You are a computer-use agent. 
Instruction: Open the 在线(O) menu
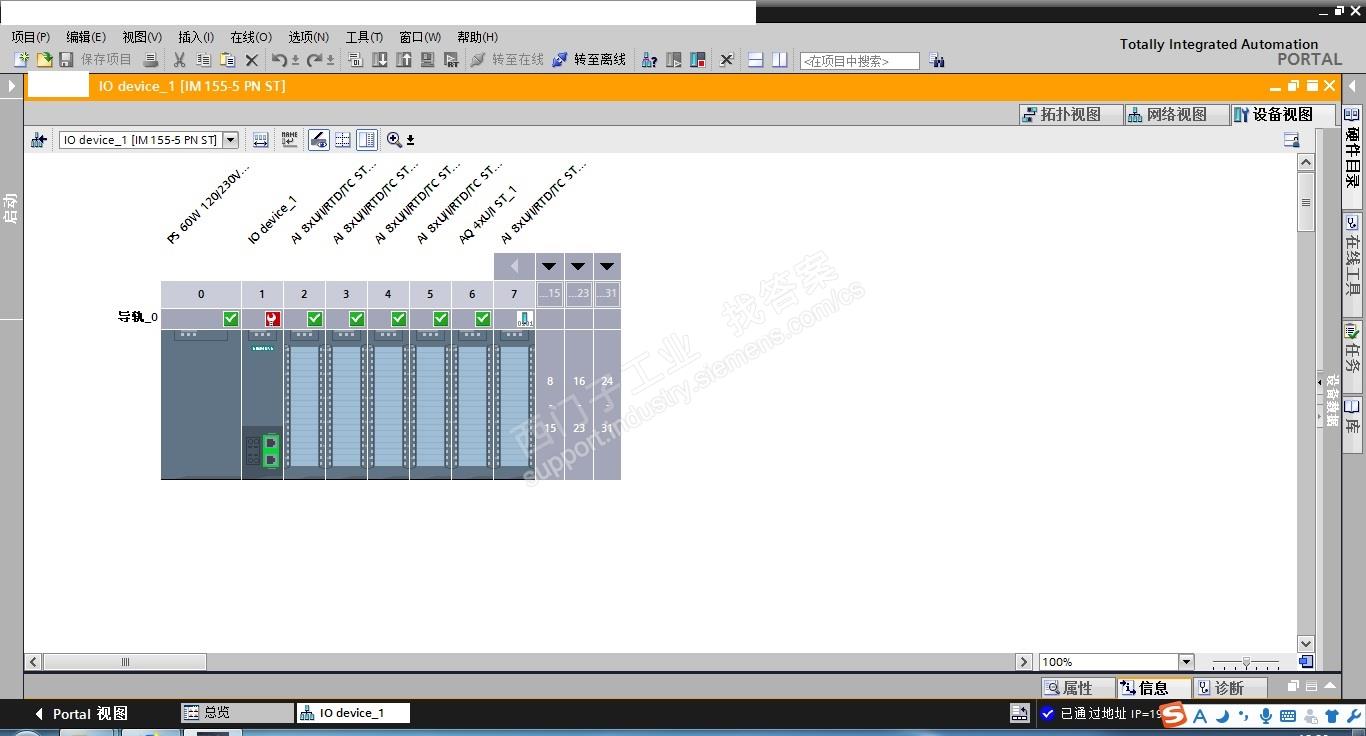251,37
